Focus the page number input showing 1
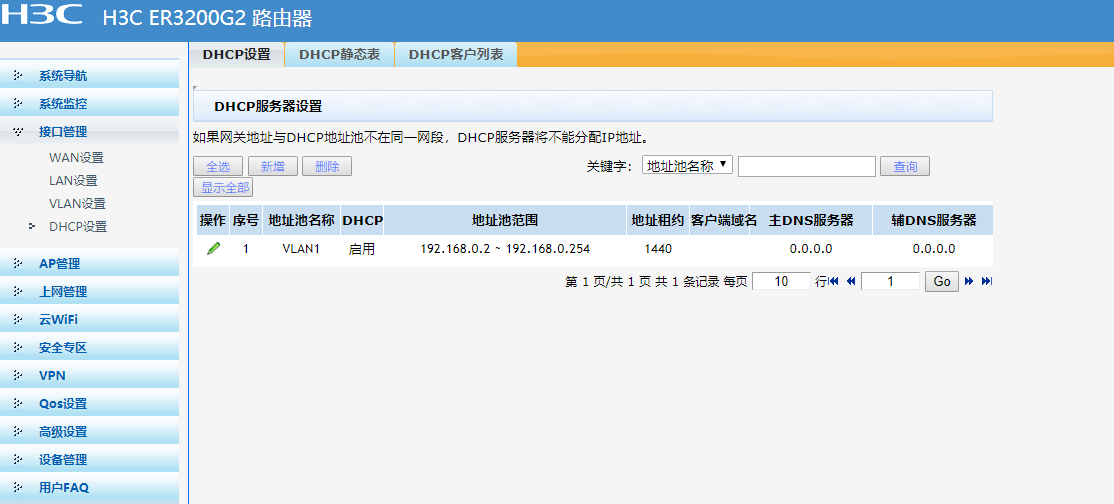 [890, 282]
